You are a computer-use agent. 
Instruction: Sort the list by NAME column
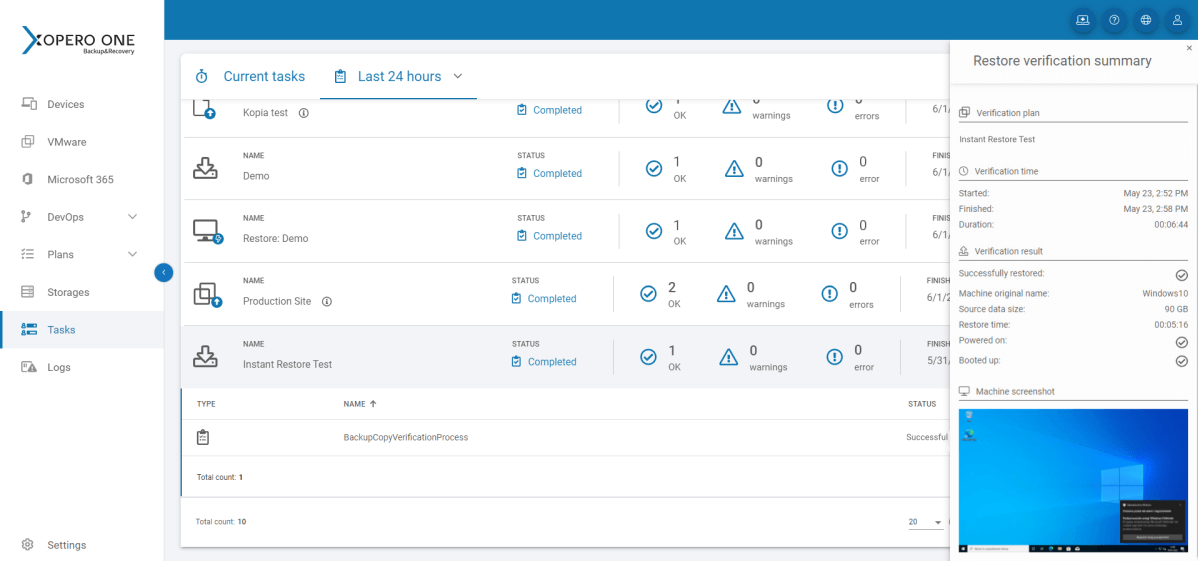pos(360,404)
